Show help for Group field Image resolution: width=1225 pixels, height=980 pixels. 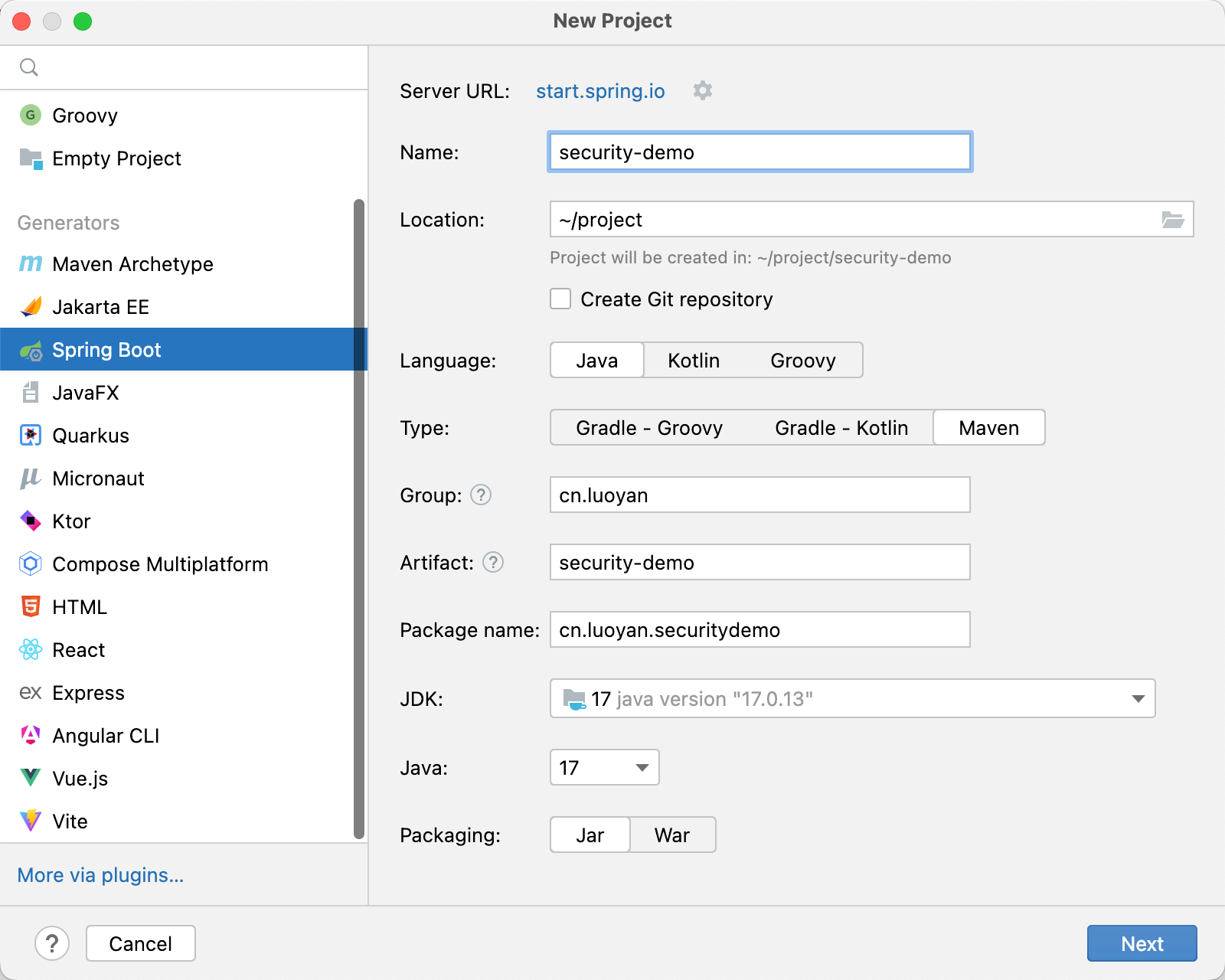[481, 495]
